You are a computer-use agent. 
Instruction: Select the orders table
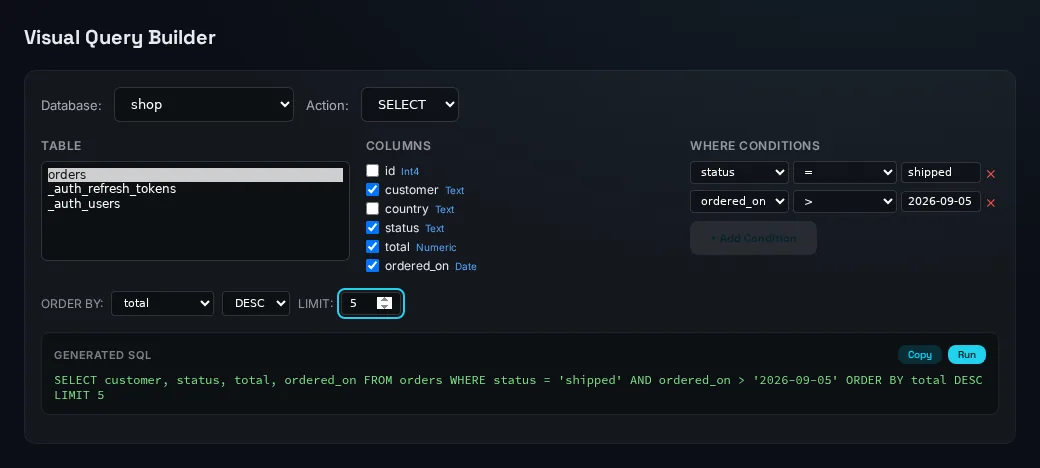click(195, 175)
